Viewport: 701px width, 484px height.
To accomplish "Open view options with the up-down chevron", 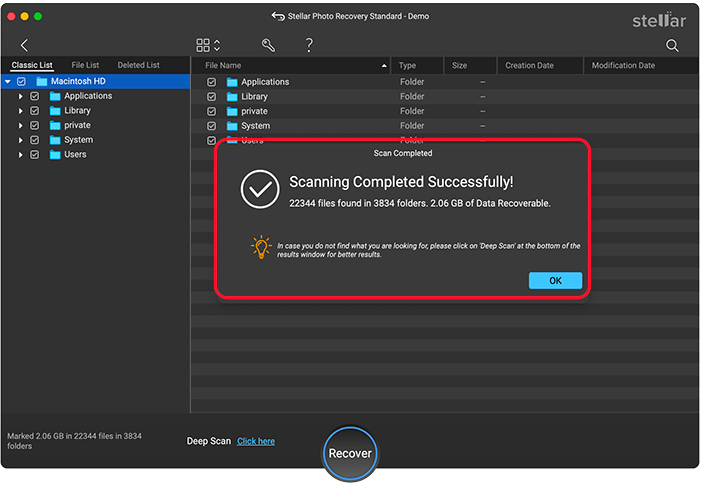I will point(217,45).
